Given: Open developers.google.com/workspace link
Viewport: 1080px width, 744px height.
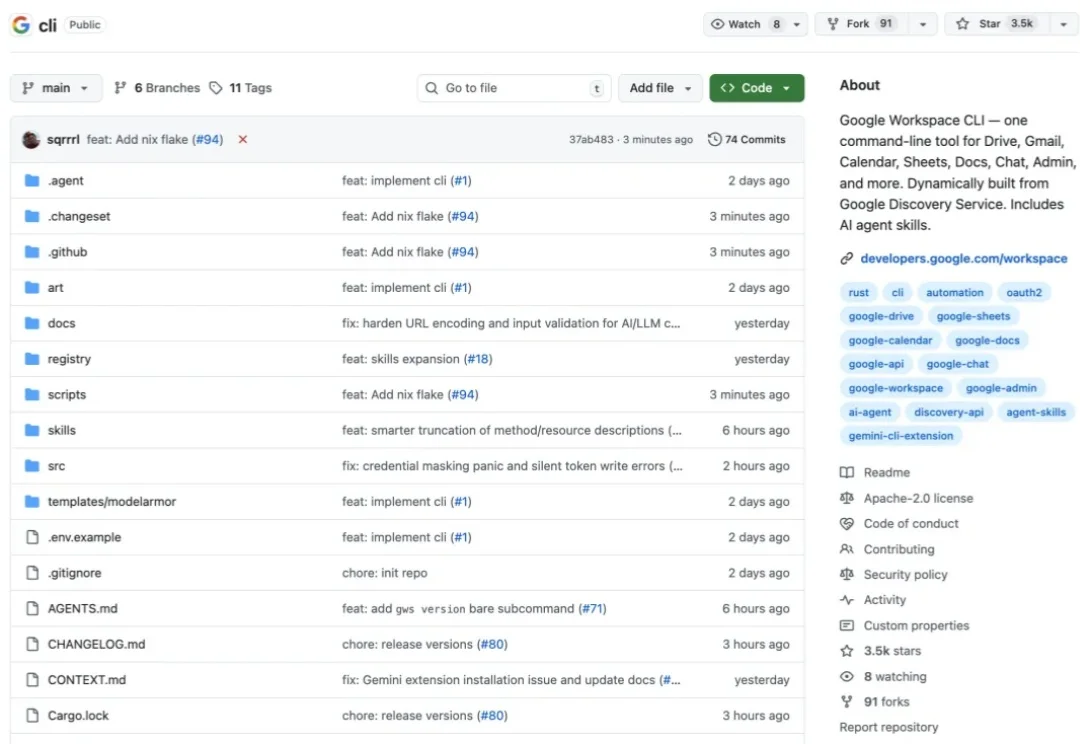Looking at the screenshot, I should 963,258.
